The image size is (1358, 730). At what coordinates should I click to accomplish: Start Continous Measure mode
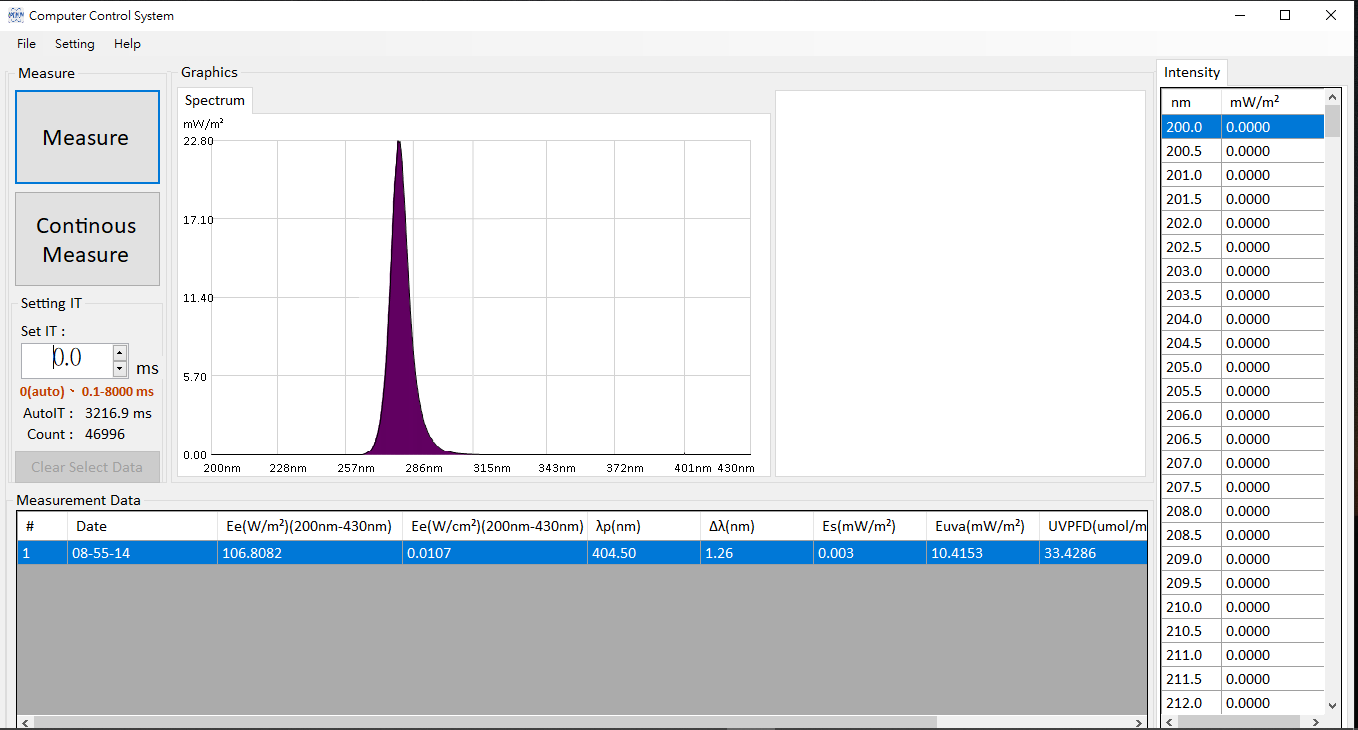[x=87, y=240]
